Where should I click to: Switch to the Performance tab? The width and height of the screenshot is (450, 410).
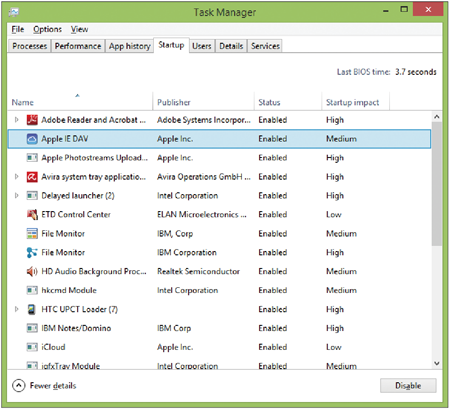click(x=78, y=46)
